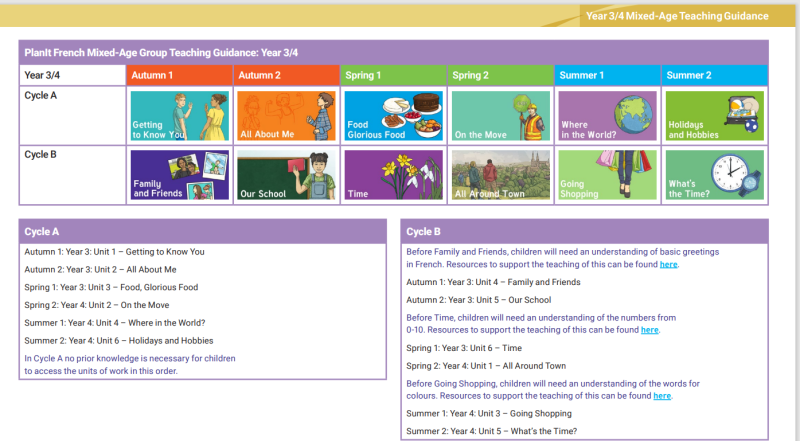Click the Summer 1 column header
Viewport: 800px width, 441px height.
click(608, 75)
